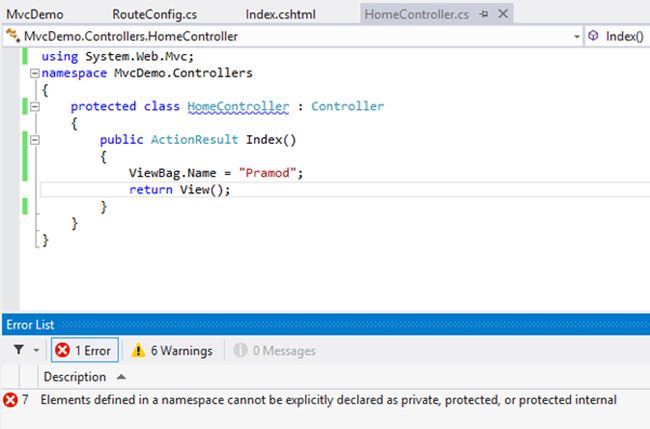The height and width of the screenshot is (429, 650).
Task: Open the Index.cshtml tab
Action: pos(280,15)
